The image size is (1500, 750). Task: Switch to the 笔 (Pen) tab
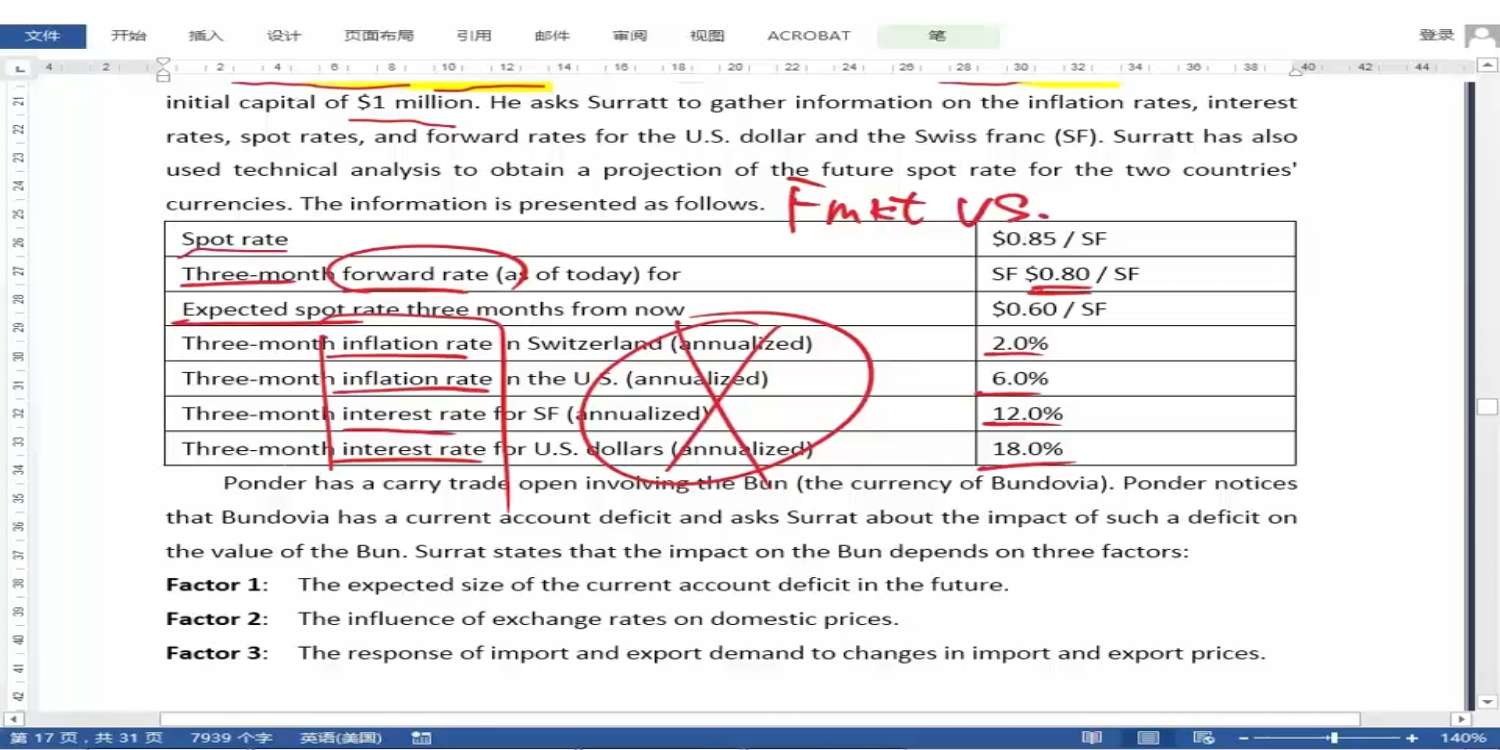938,36
